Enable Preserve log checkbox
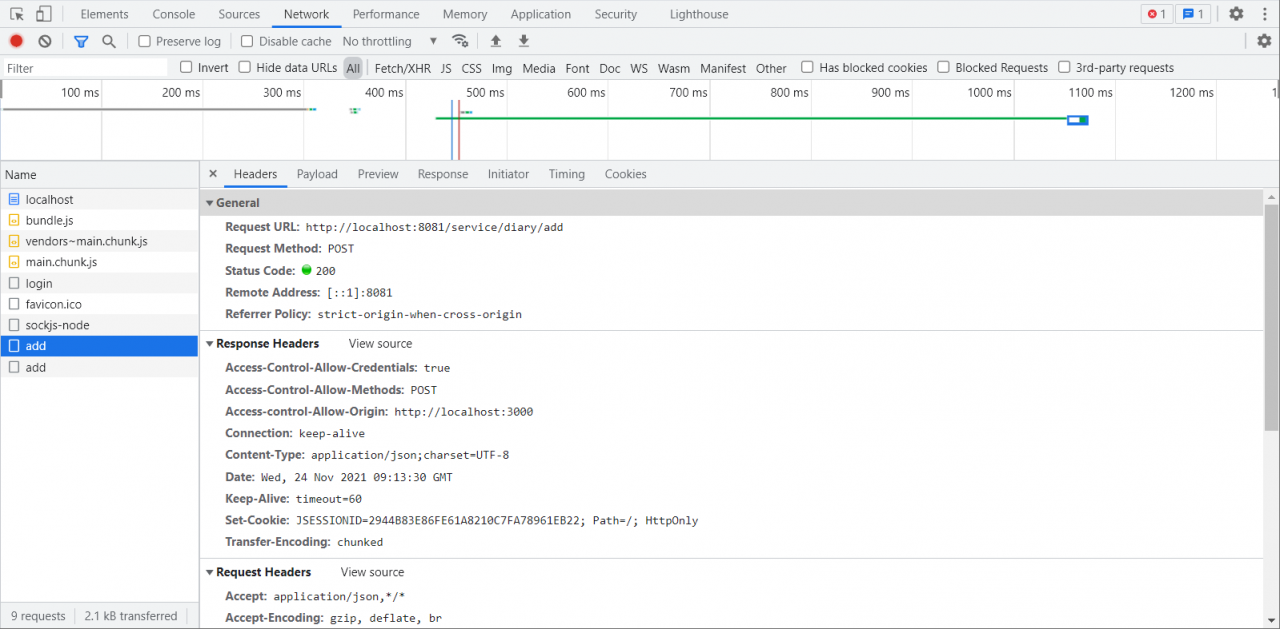The image size is (1280, 629). 145,41
